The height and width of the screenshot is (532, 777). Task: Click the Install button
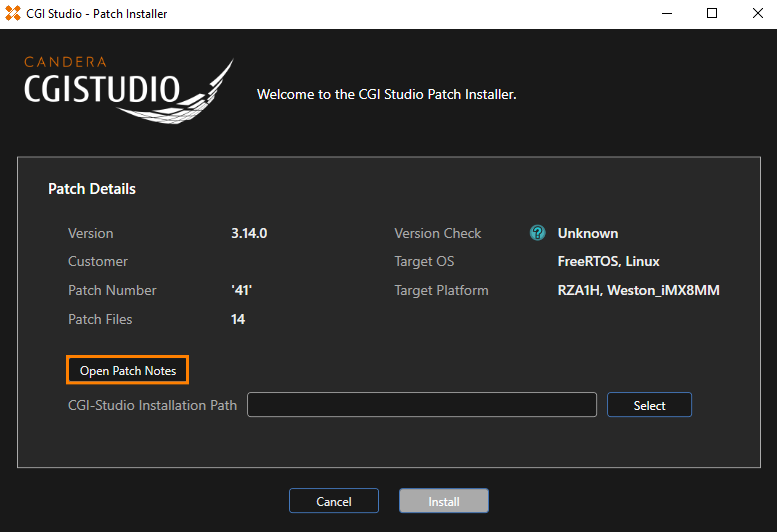click(444, 501)
